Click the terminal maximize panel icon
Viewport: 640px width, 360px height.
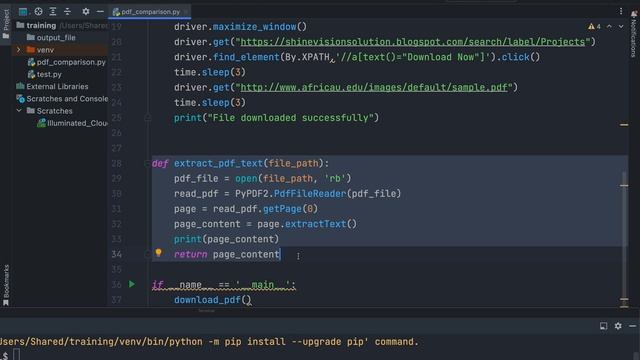pos(603,326)
